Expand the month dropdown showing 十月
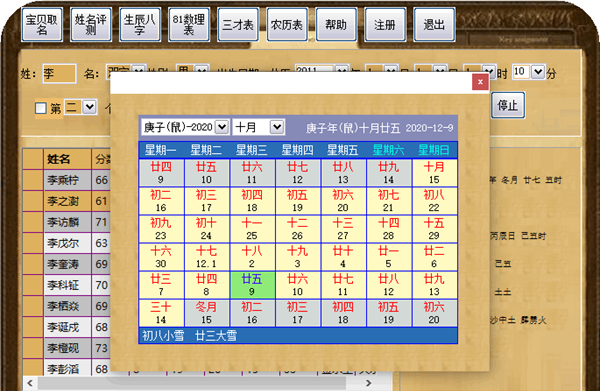The image size is (600, 391). [277, 127]
